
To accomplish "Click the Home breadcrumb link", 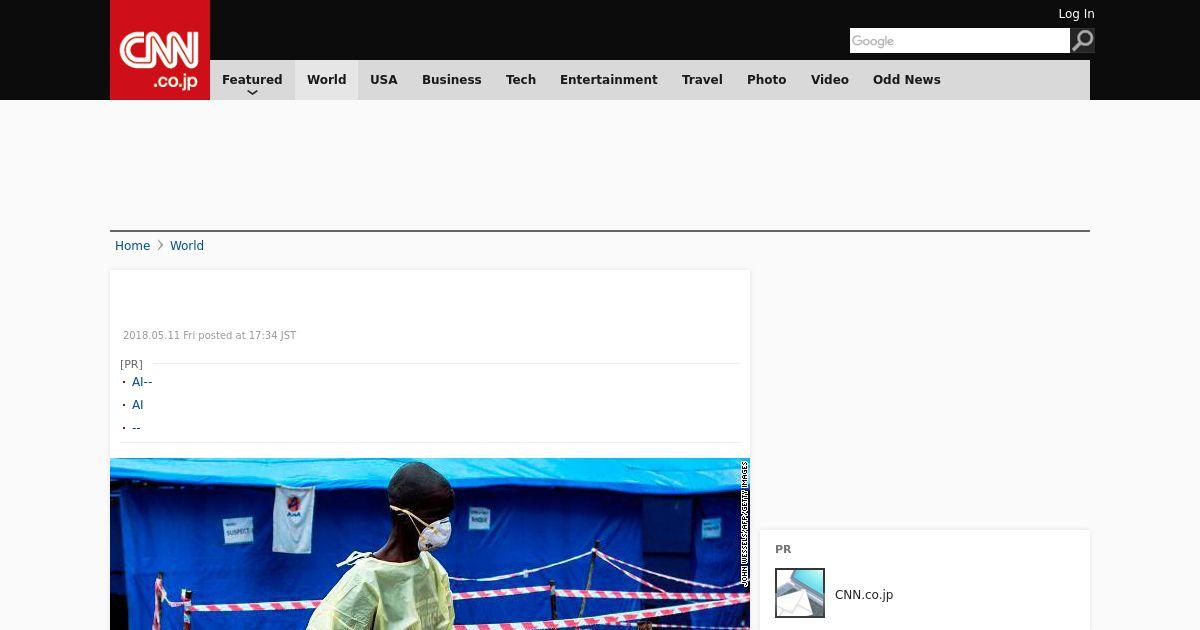I will point(132,246).
